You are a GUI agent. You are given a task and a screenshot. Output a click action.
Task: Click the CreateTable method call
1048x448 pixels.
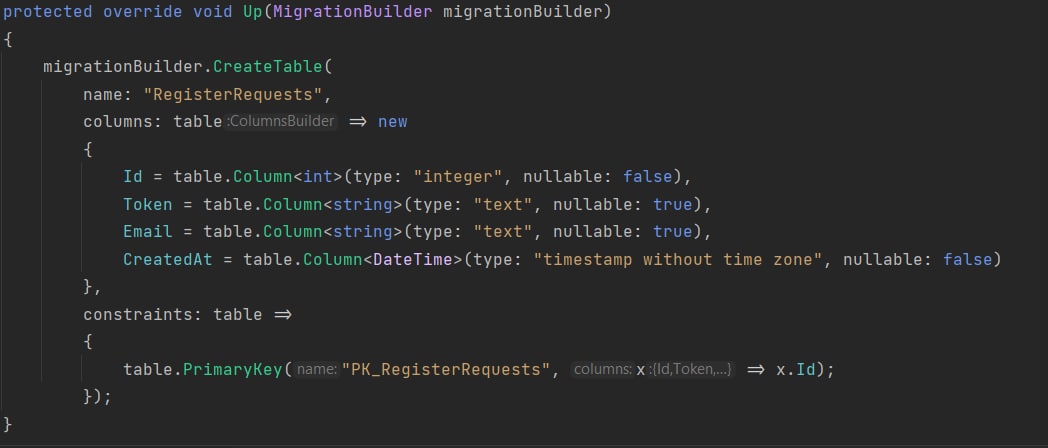(268, 67)
